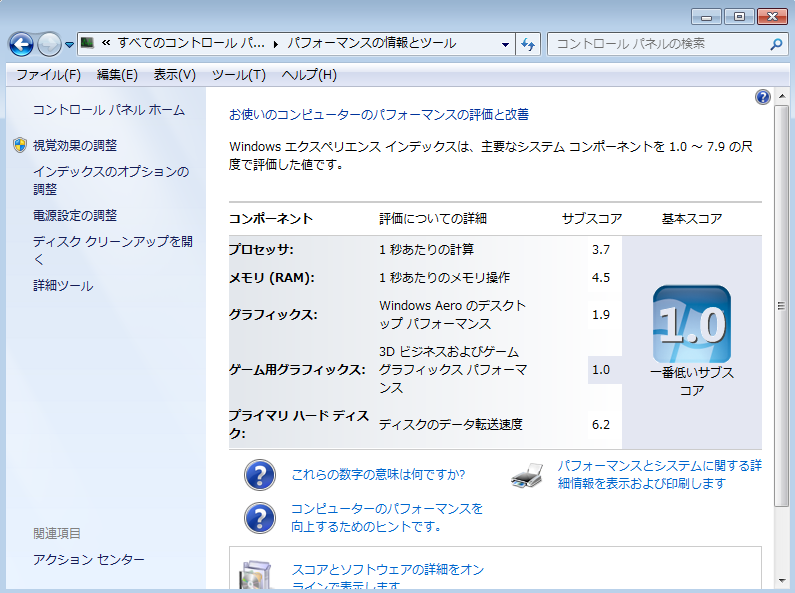Minimize the window
Screen dimensions: 795x593
(707, 17)
